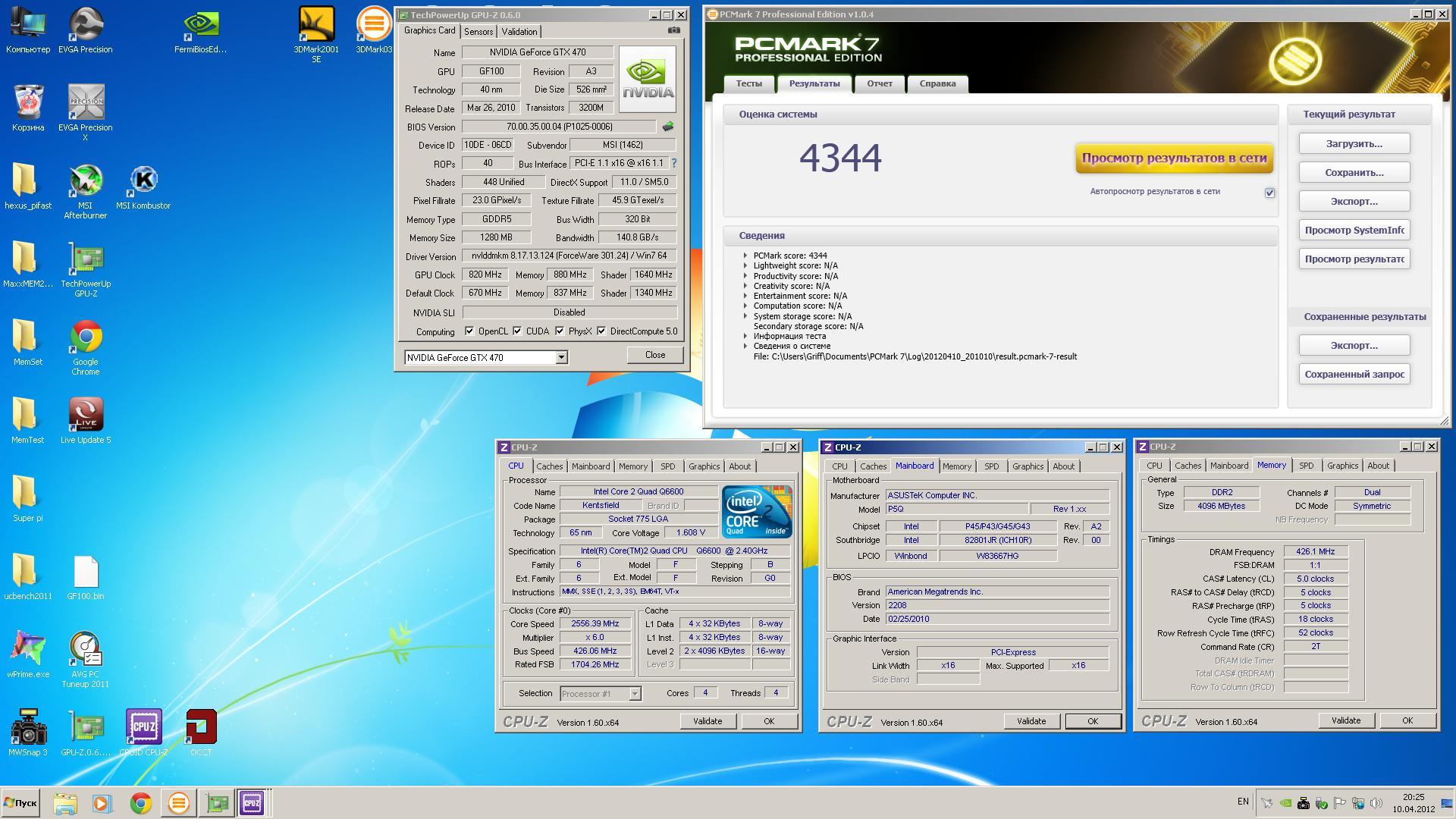
Task: Open EVGA Precision X desktop icon
Action: click(x=85, y=112)
